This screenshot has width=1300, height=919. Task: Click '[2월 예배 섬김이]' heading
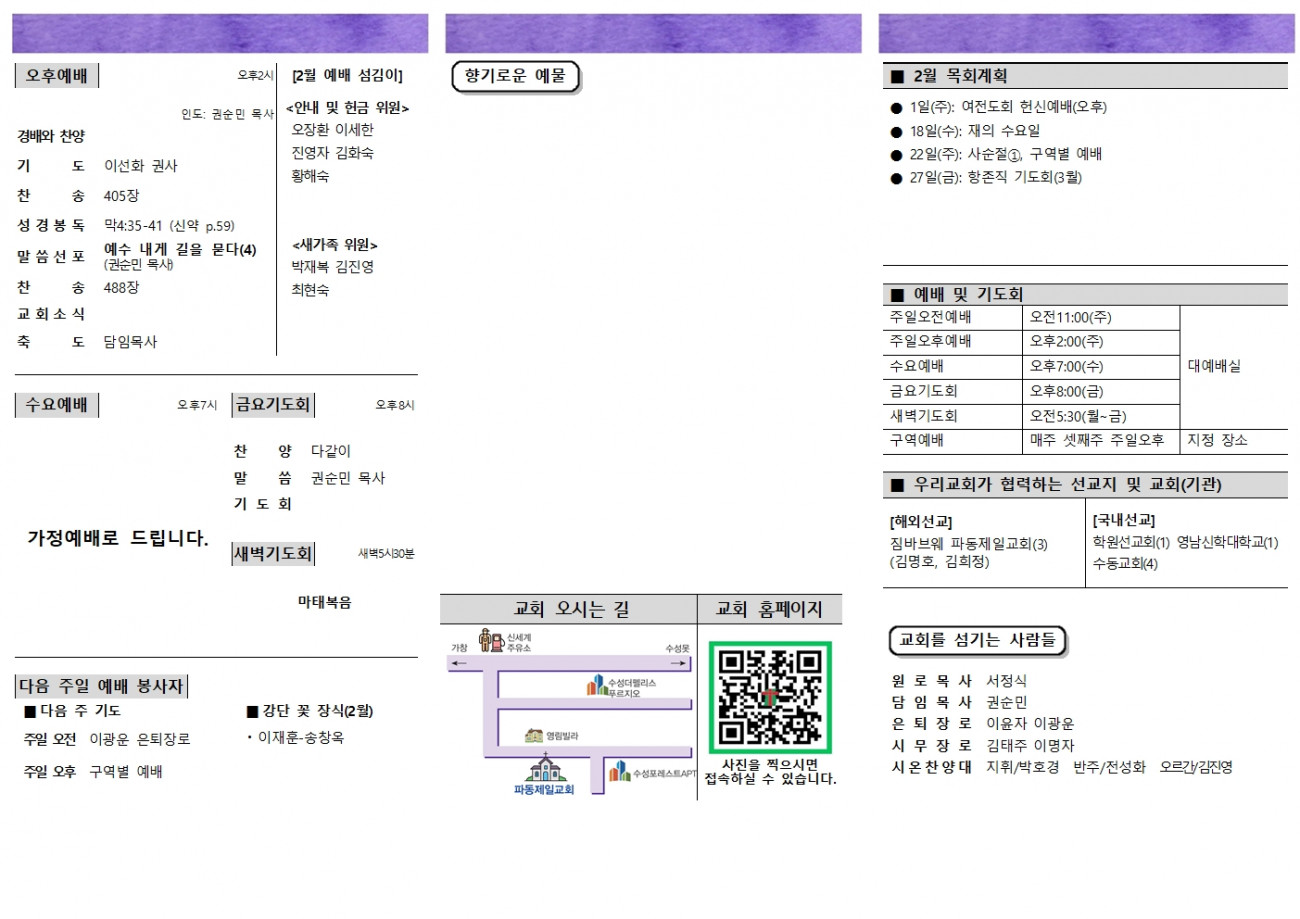347,75
